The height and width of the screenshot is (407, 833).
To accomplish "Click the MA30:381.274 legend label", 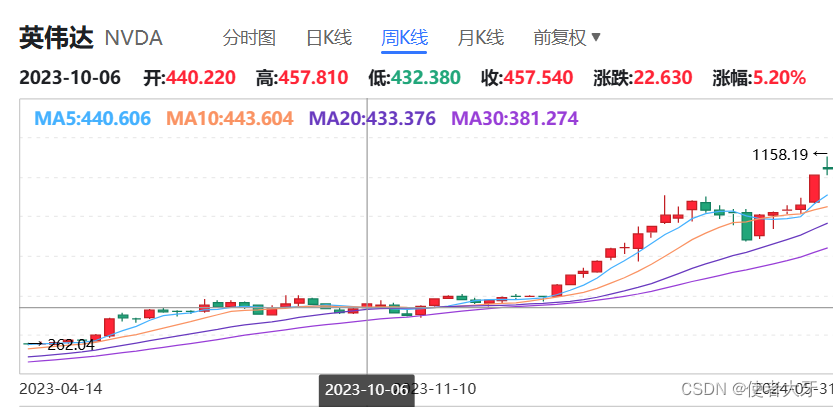I will [x=514, y=118].
